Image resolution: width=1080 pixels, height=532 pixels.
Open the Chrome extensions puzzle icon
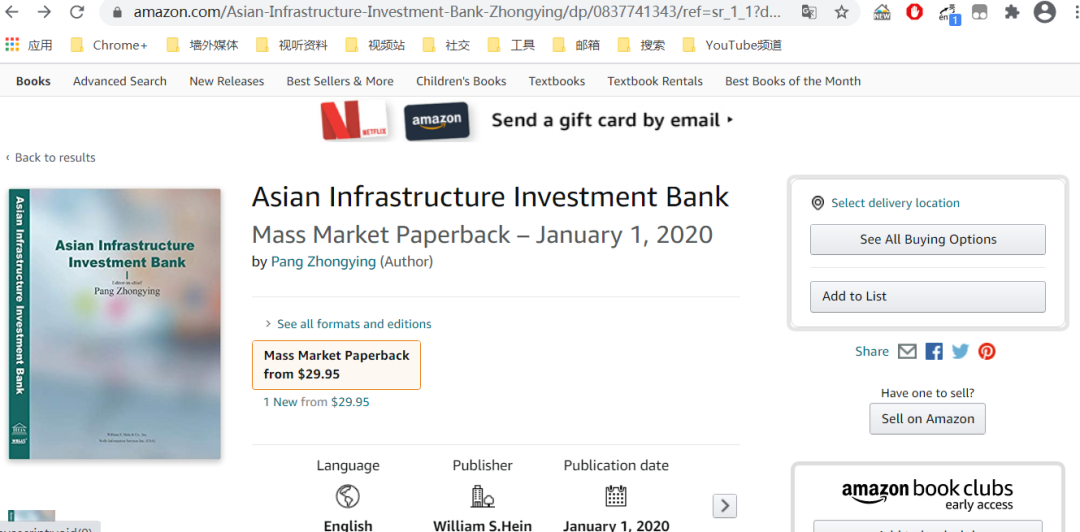[1012, 12]
